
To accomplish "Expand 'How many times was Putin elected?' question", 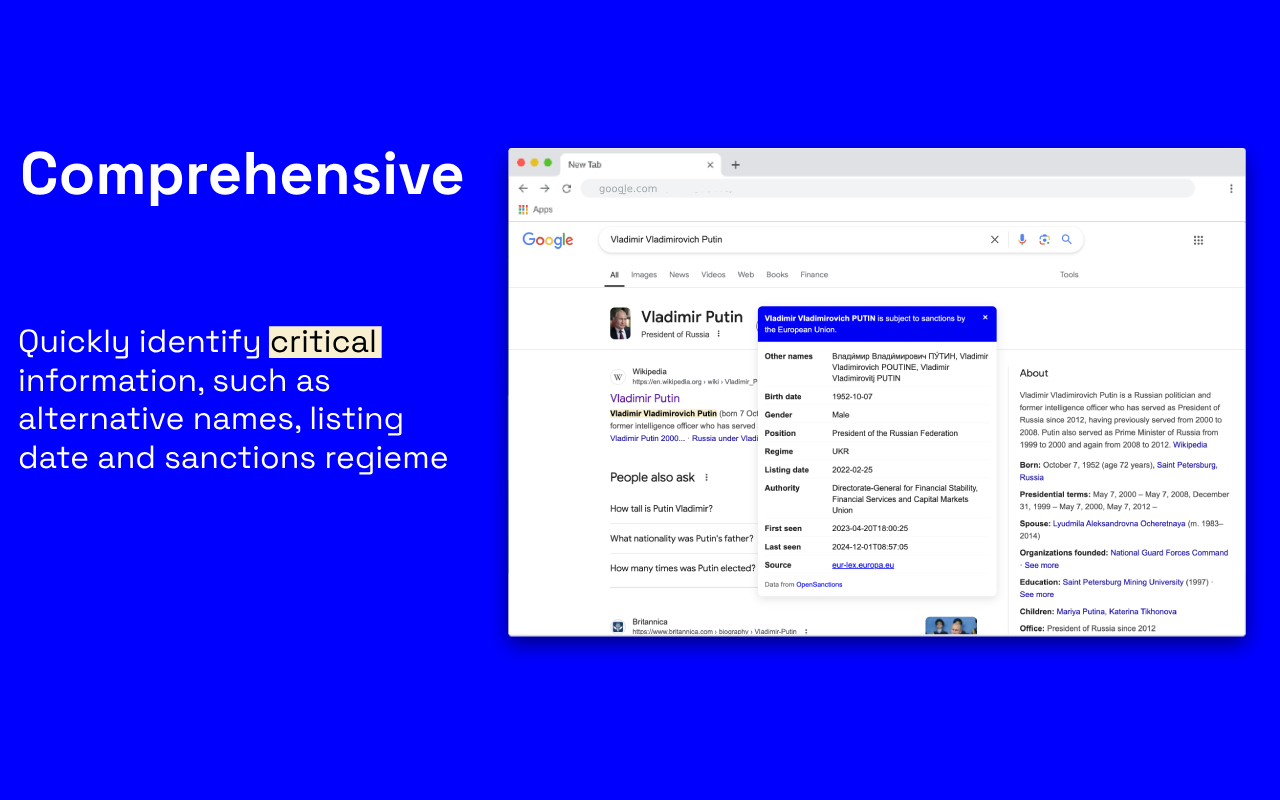I will 683,568.
